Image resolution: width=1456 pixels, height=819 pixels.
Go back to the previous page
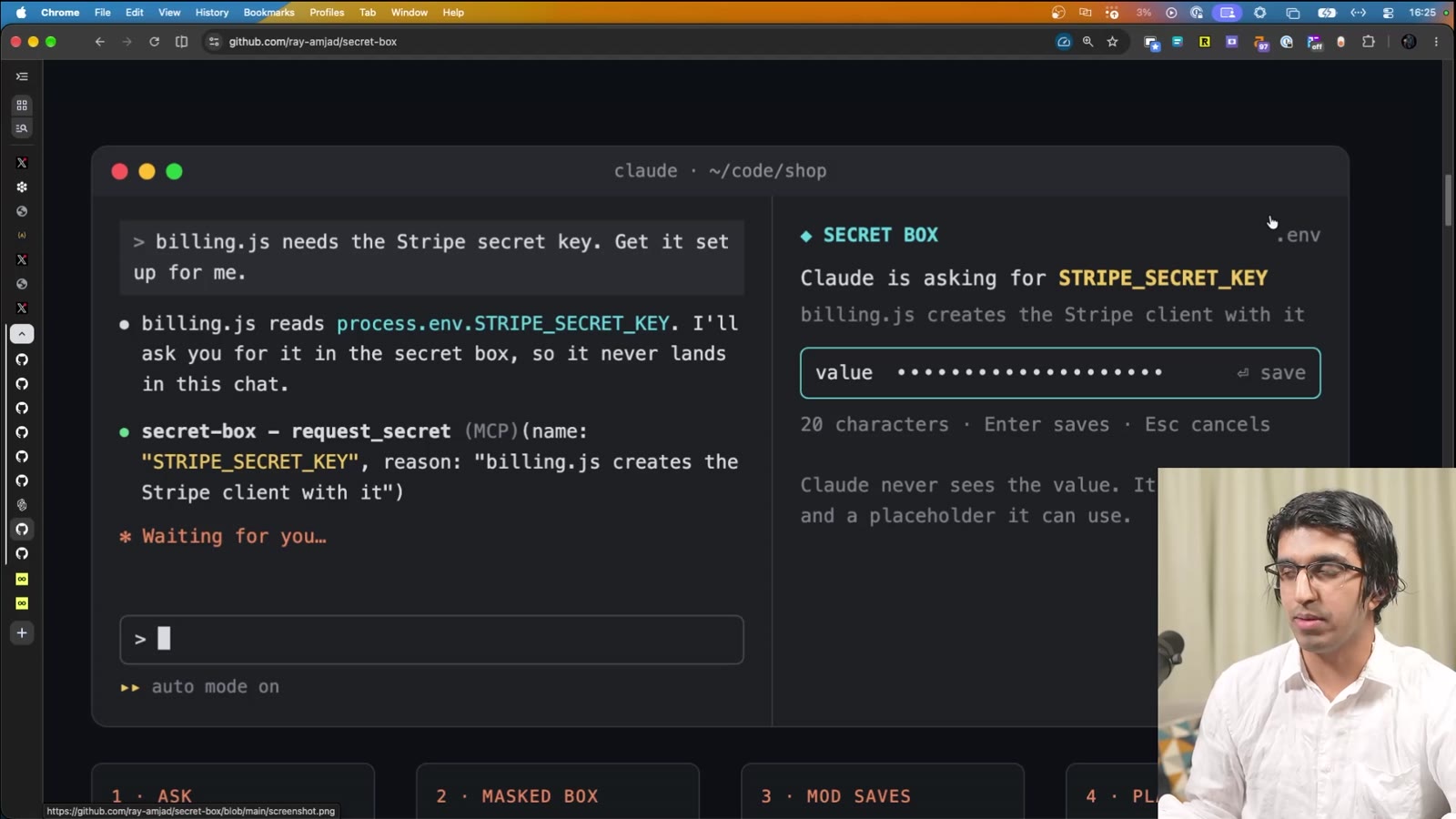click(x=100, y=42)
